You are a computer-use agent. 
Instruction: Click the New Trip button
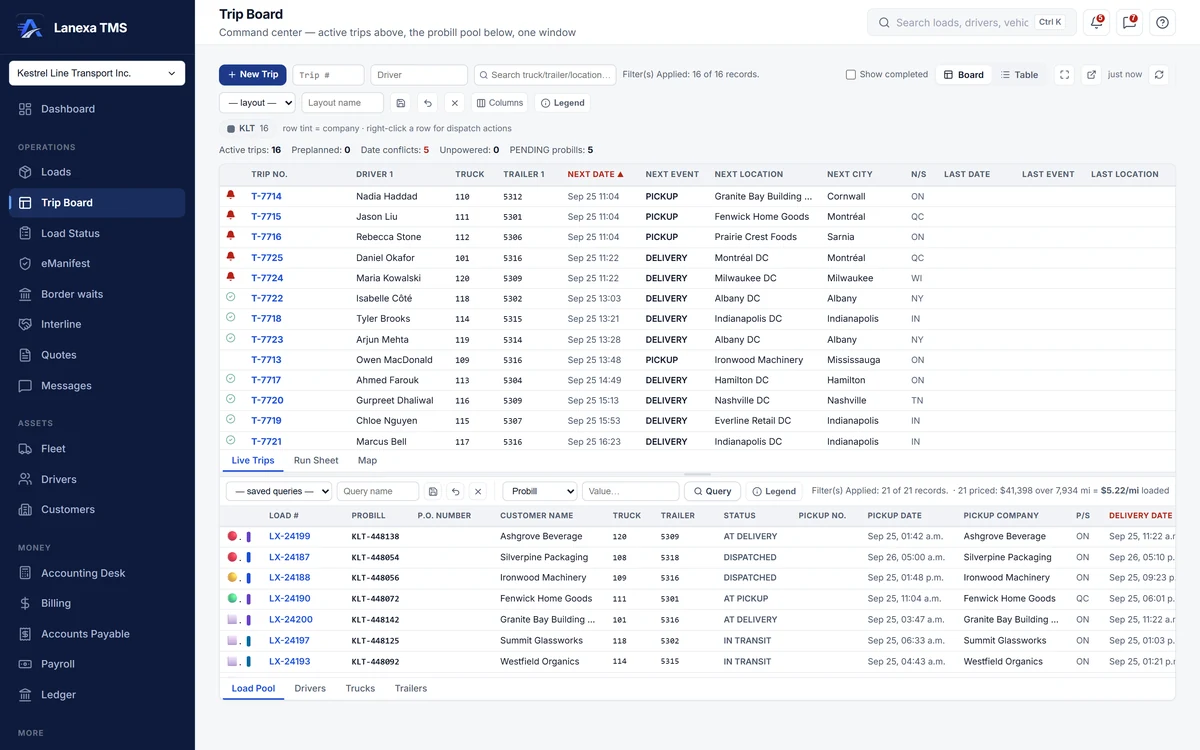[x=253, y=75]
